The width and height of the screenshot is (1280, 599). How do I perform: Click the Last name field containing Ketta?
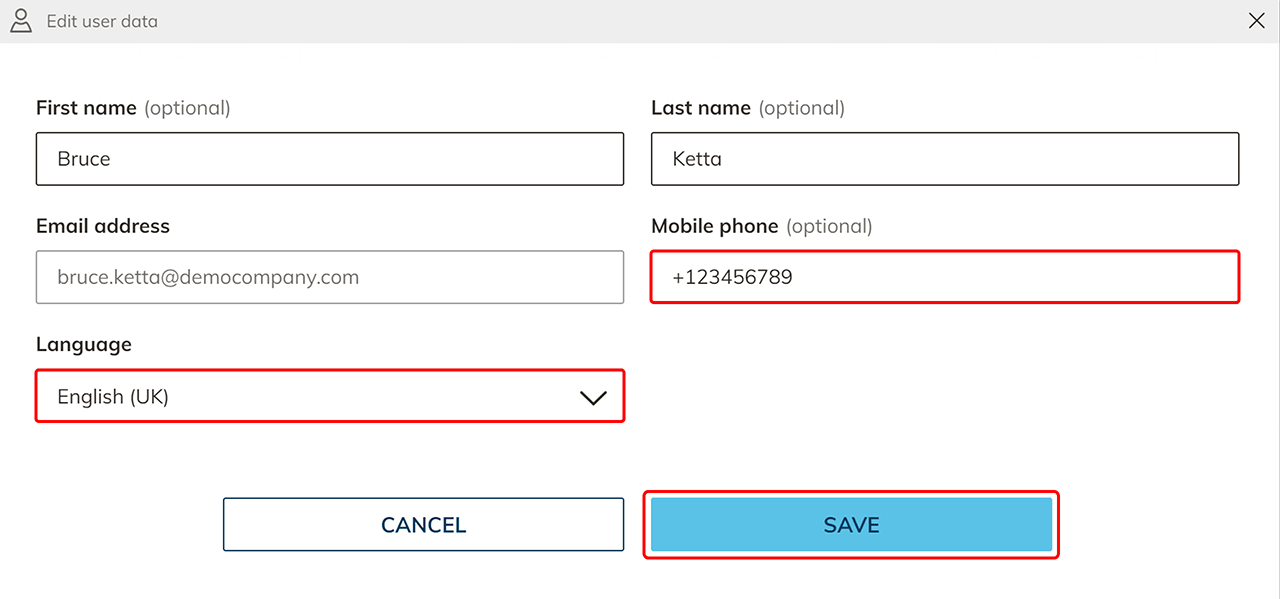(x=945, y=159)
